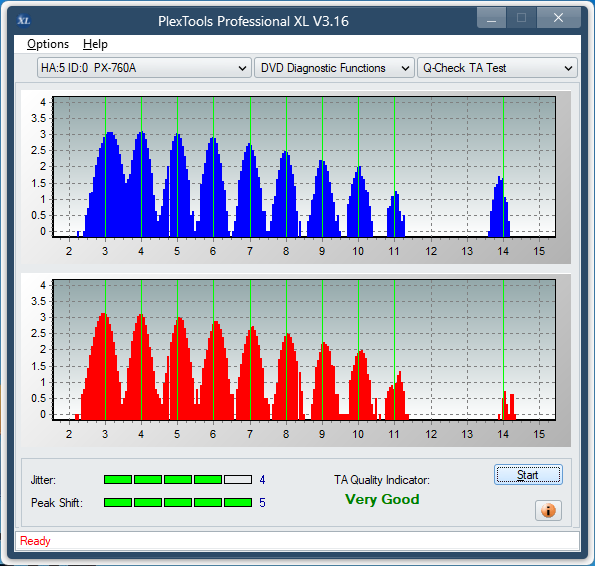595x566 pixels.
Task: Start the TA test
Action: tap(528, 475)
